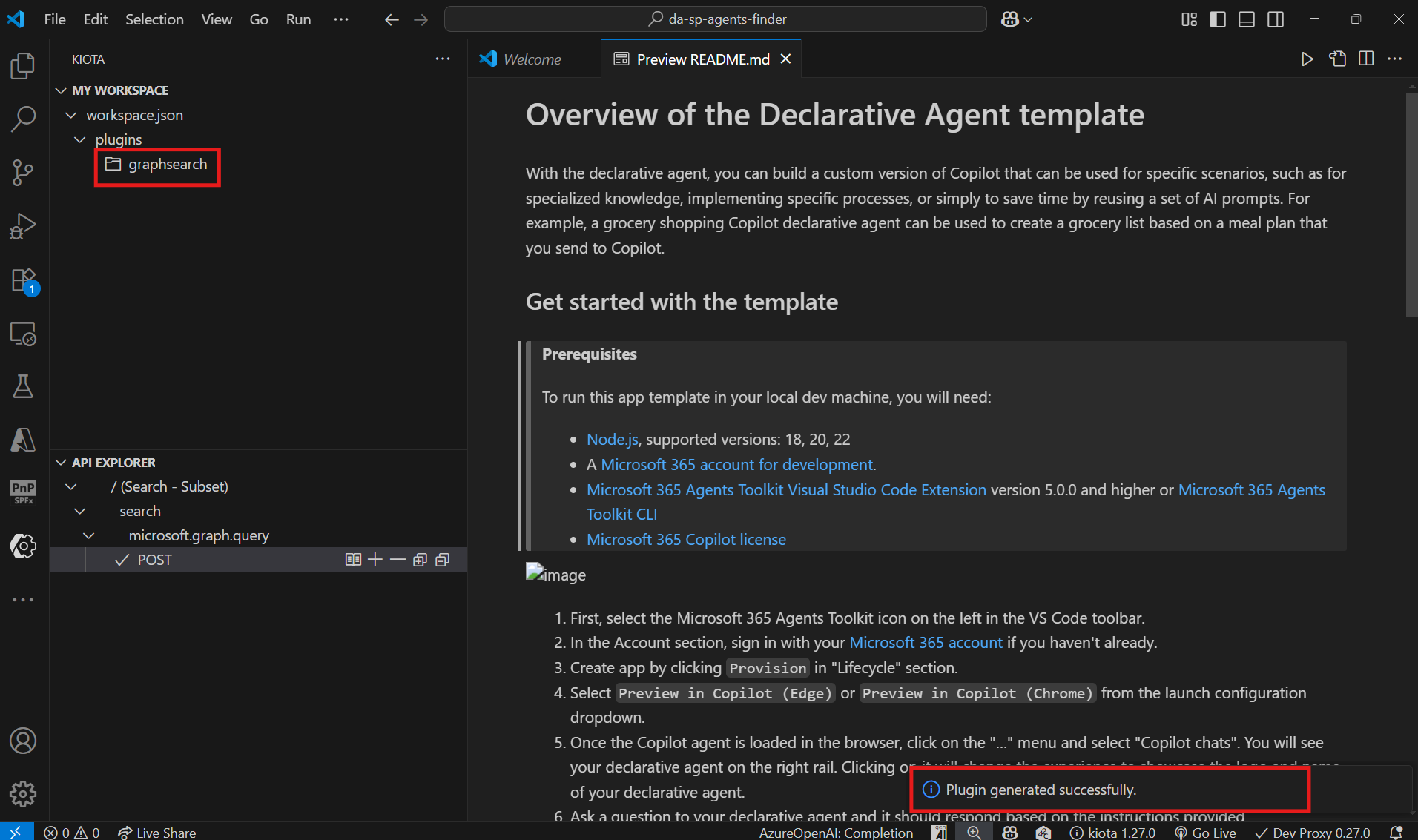Open documentation for the POST endpoint
Image resolution: width=1418 pixels, height=840 pixels.
[353, 560]
